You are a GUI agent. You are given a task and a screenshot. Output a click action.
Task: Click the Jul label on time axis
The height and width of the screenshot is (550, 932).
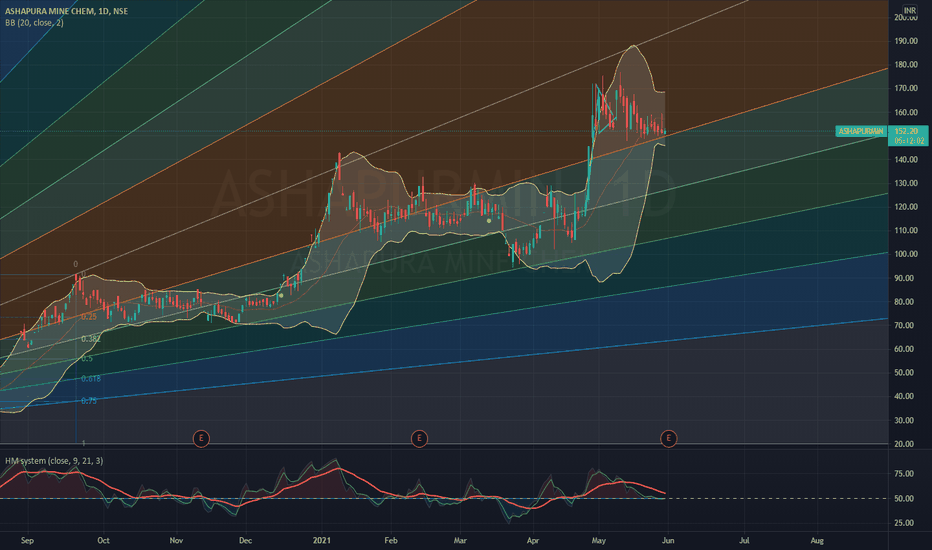744,540
